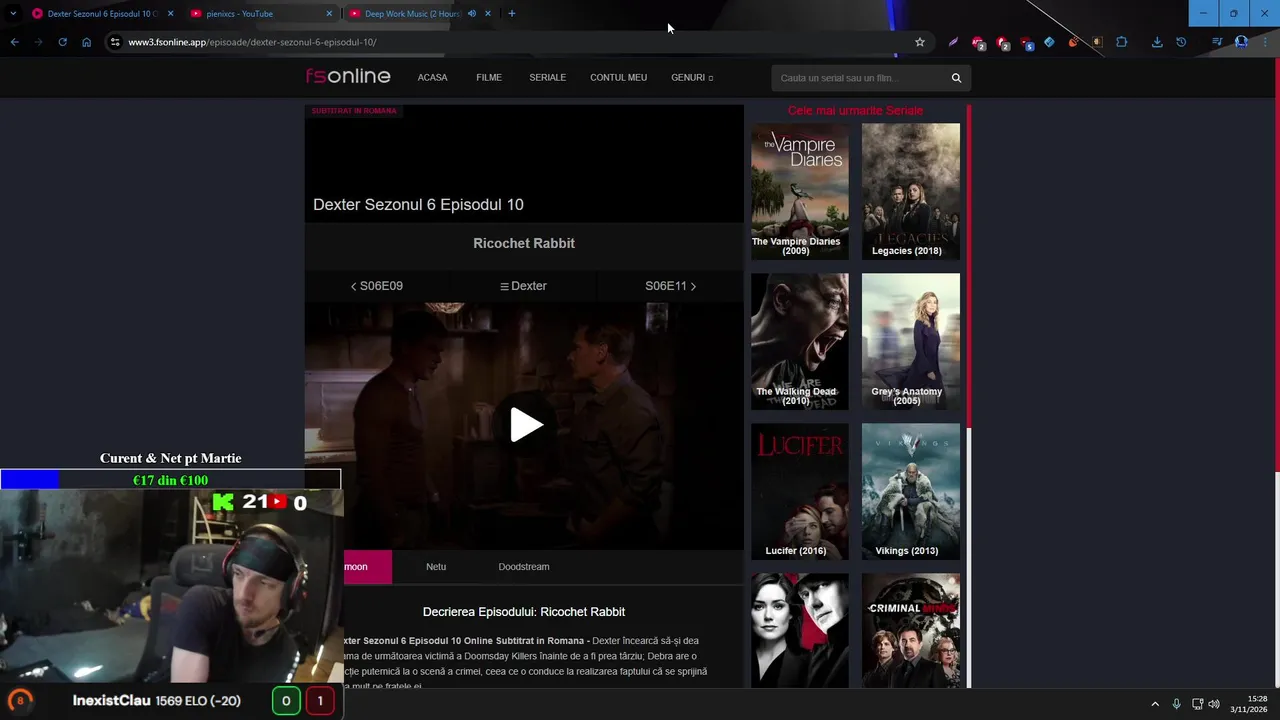Click the Decrierea Episodului heading
The image size is (1280, 720).
pos(524,612)
